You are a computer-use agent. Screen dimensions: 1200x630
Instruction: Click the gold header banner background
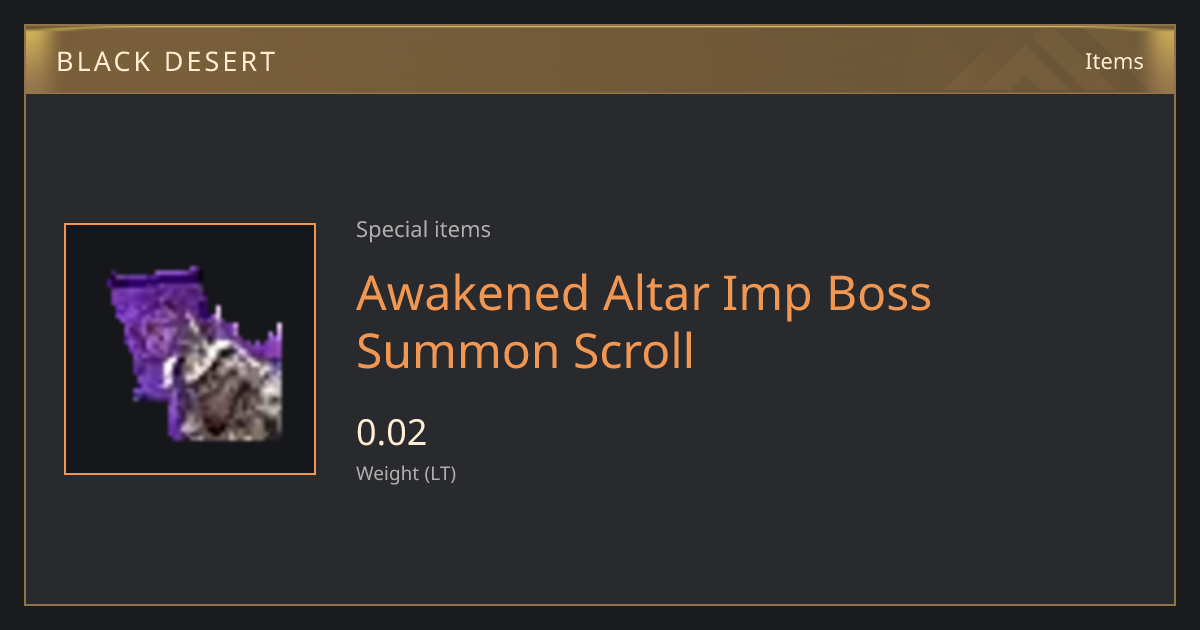point(600,60)
